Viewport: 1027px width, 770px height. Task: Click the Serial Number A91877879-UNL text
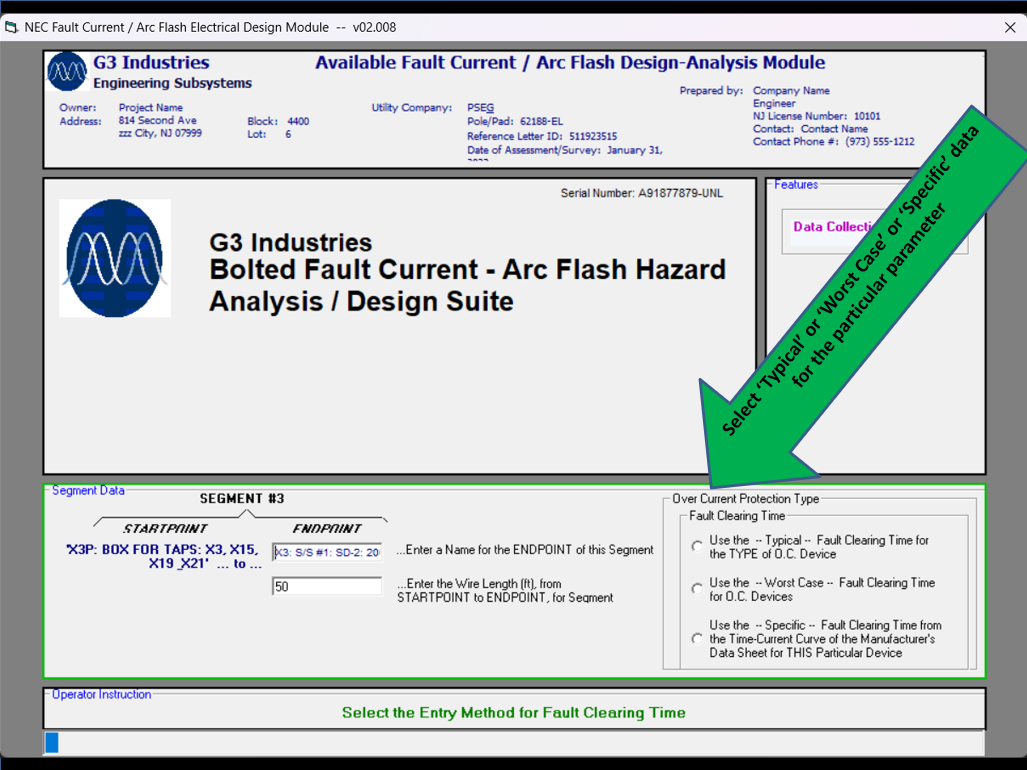(641, 193)
